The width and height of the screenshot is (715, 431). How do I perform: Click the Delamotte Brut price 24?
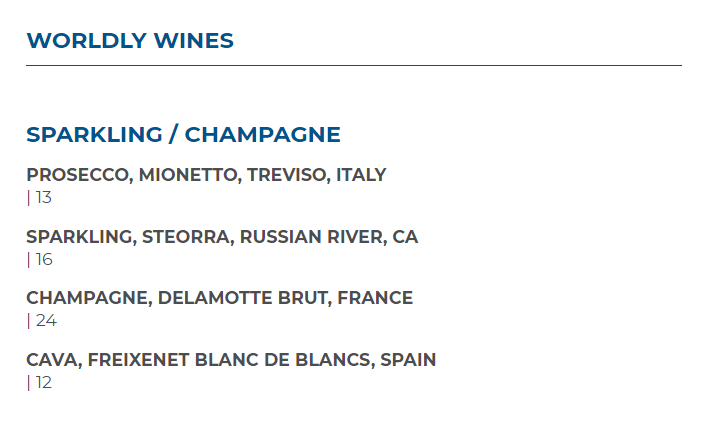(45, 321)
